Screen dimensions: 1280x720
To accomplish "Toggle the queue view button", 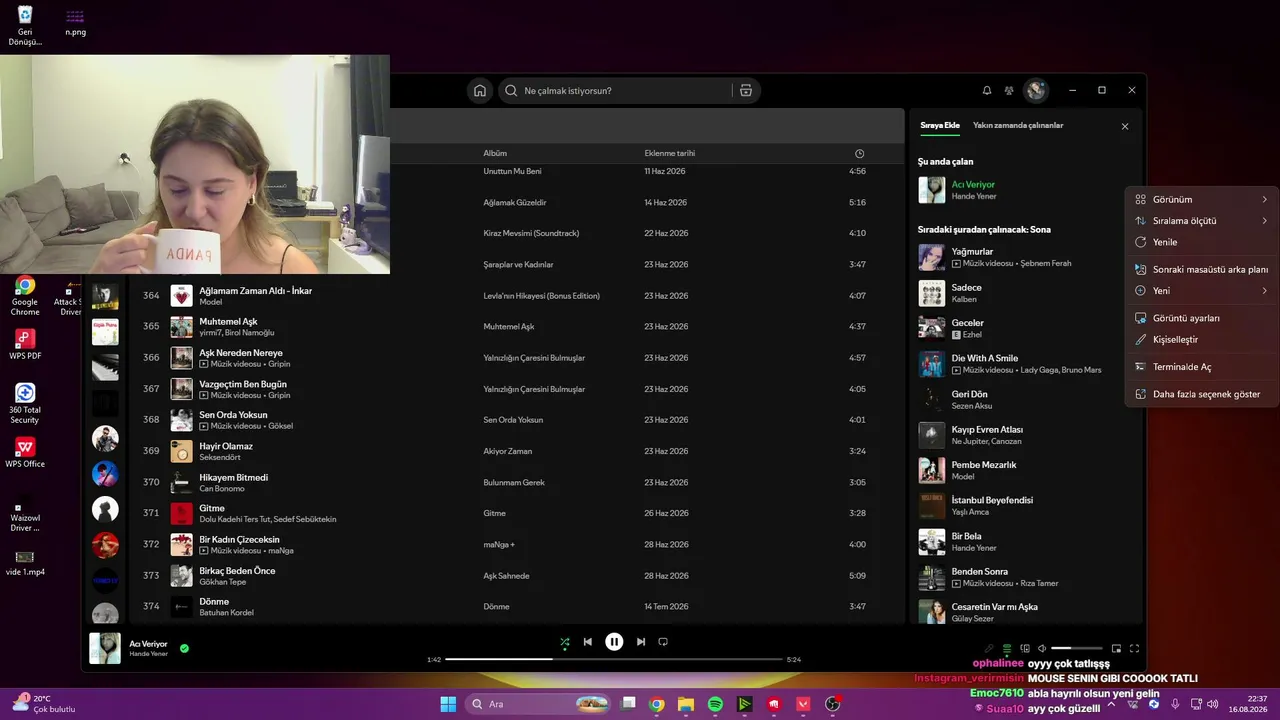I will click(x=1007, y=649).
